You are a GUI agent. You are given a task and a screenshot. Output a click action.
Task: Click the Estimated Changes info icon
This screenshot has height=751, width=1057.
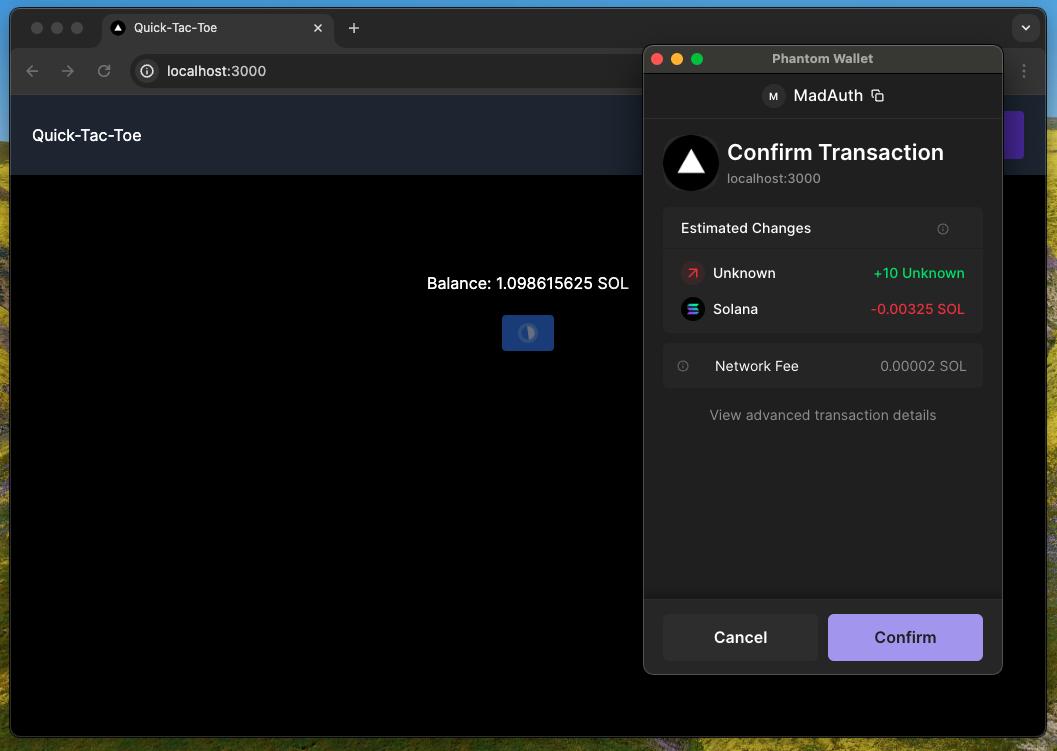943,229
